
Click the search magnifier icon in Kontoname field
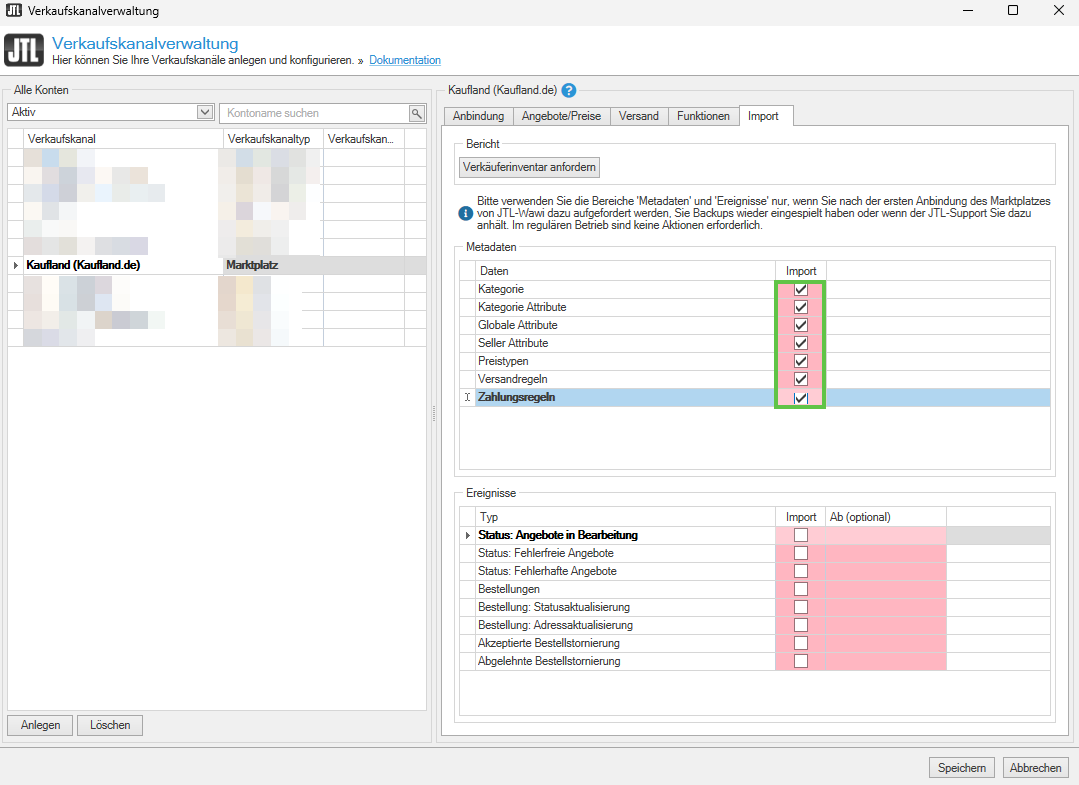(x=417, y=113)
